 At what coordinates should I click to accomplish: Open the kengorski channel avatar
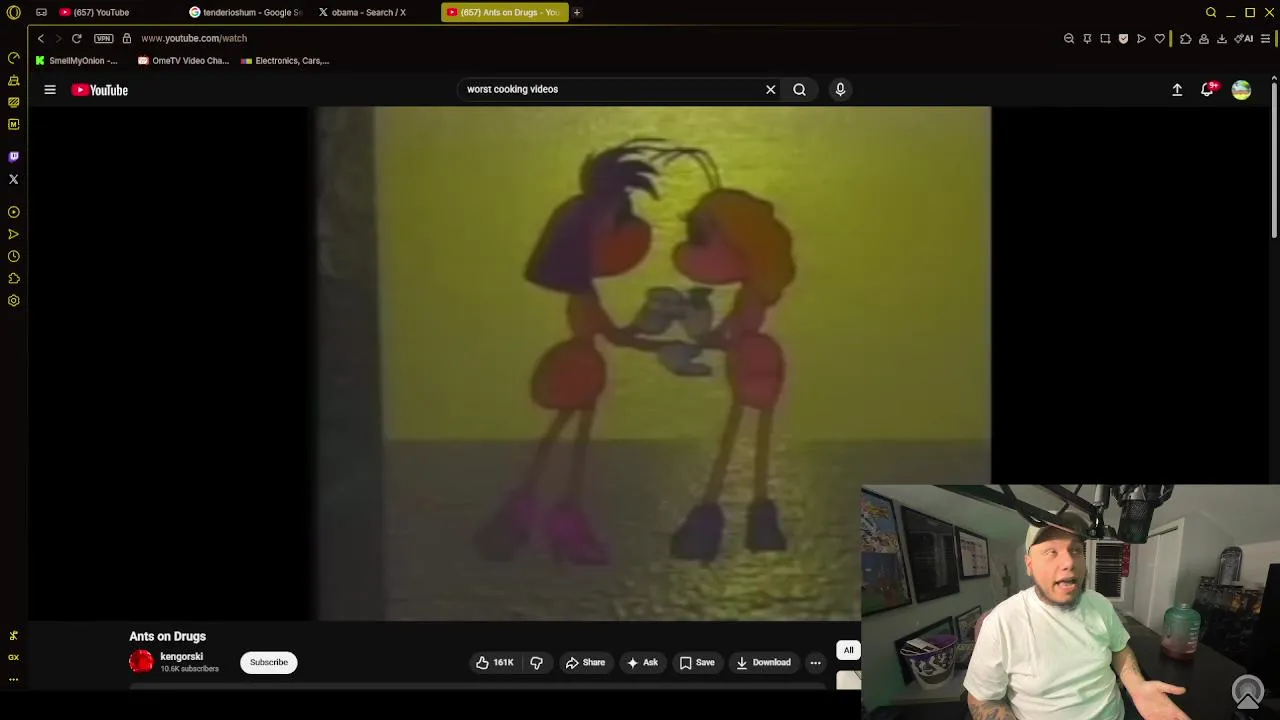pyautogui.click(x=141, y=662)
